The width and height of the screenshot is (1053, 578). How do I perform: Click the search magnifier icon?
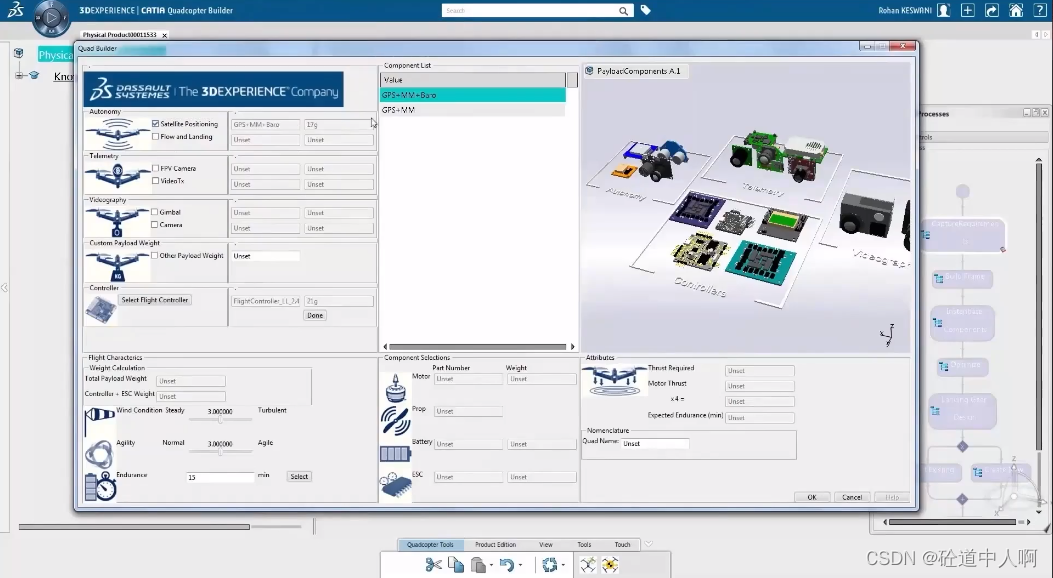(623, 11)
